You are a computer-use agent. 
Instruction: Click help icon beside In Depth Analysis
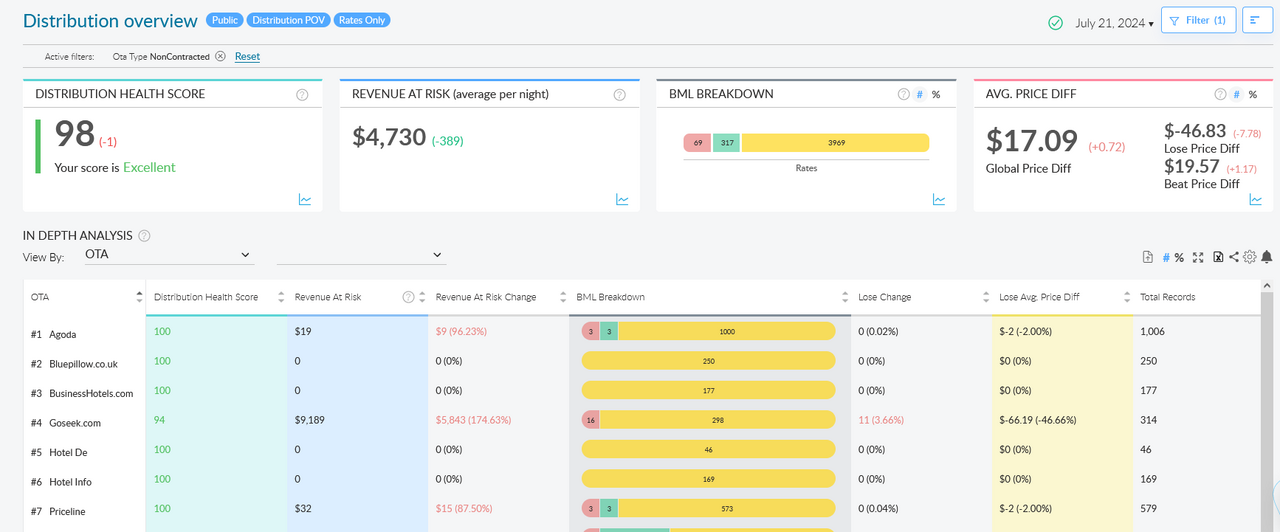click(145, 236)
